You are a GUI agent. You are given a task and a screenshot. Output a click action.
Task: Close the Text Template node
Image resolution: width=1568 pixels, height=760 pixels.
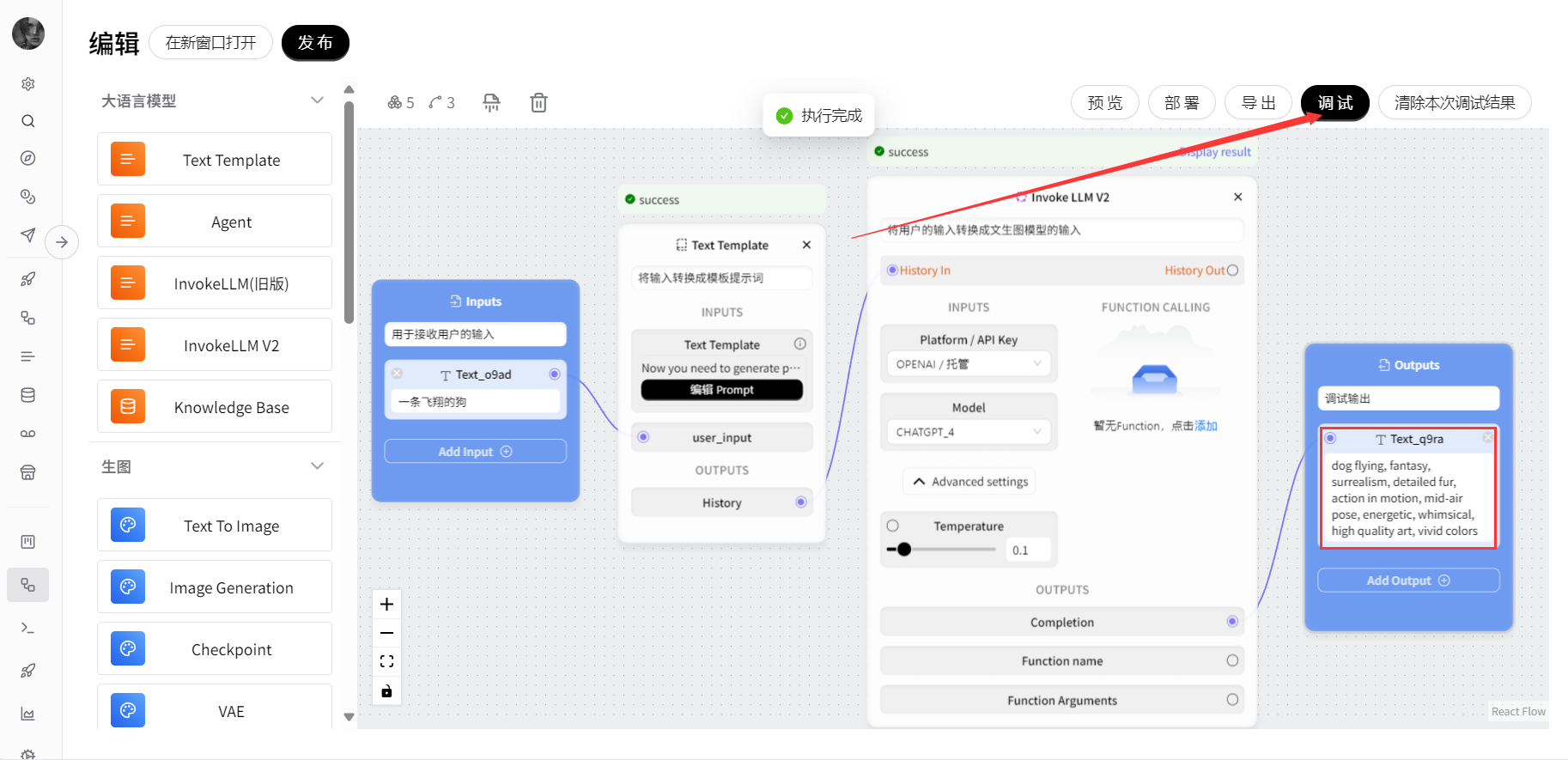[x=806, y=245]
